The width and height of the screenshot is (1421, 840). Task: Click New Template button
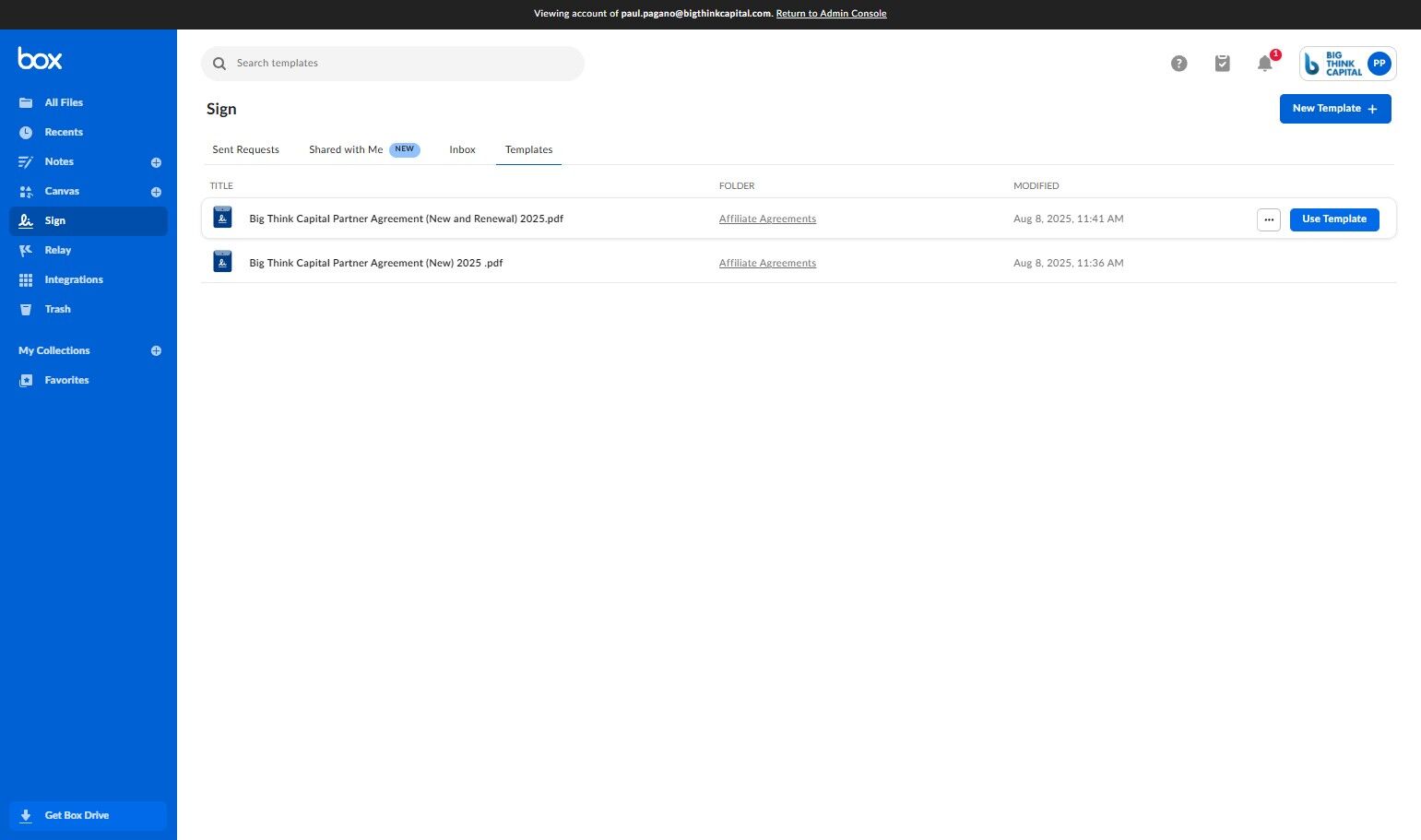(1334, 109)
